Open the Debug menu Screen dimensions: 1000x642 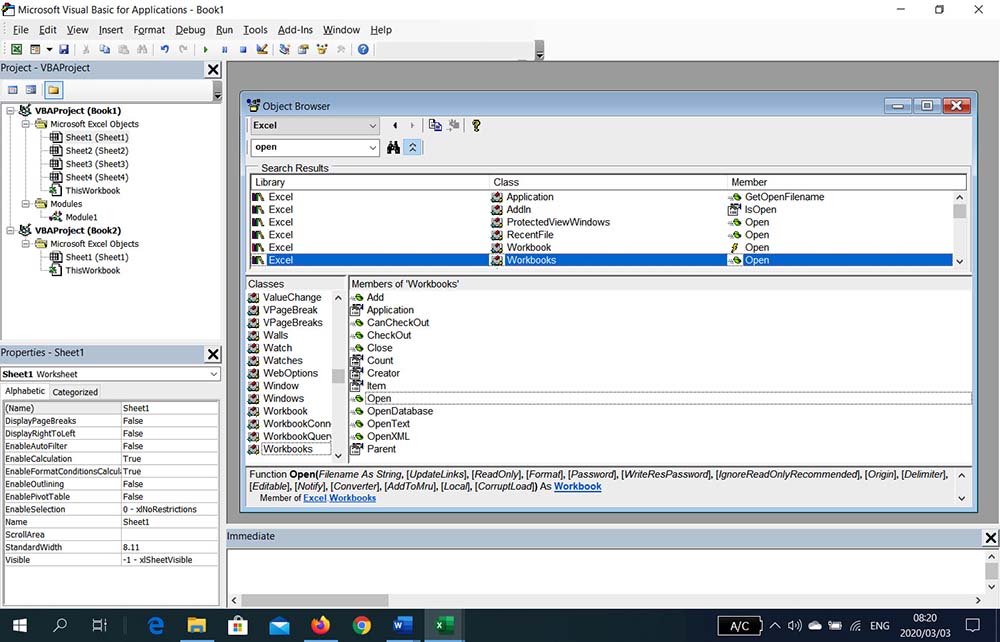pyautogui.click(x=190, y=30)
